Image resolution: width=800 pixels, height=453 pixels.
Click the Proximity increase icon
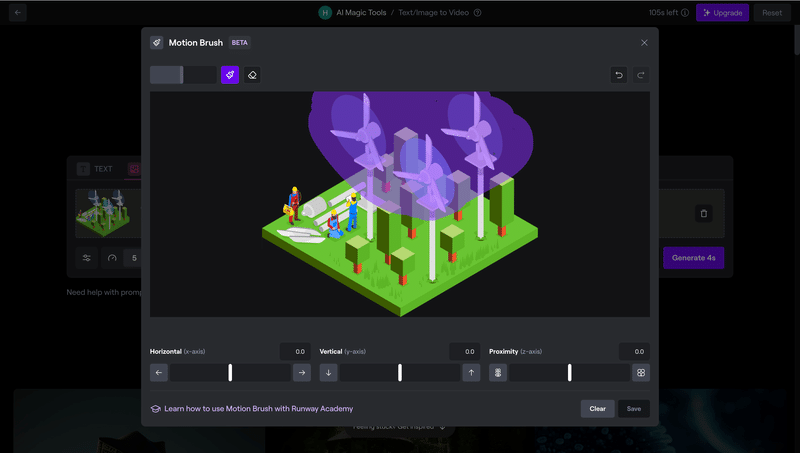(641, 372)
